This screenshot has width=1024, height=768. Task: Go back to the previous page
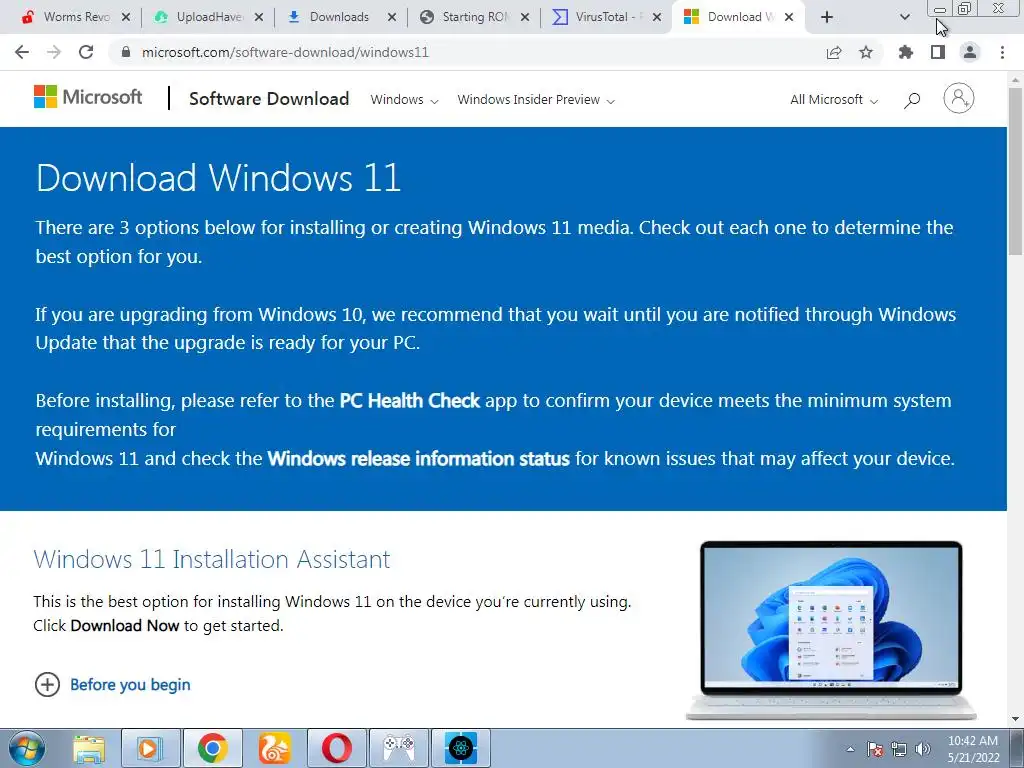point(22,52)
